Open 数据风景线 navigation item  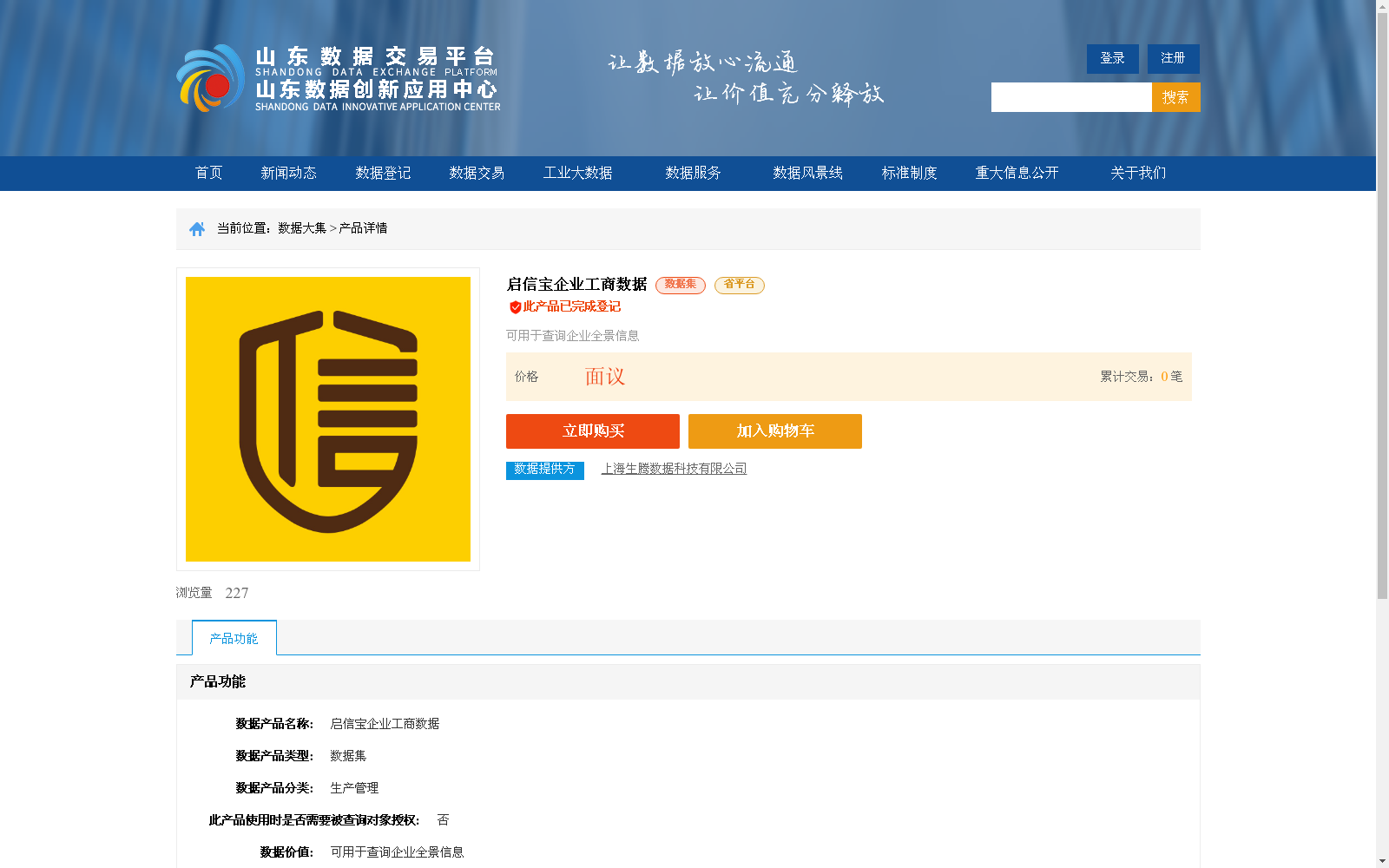tap(808, 173)
